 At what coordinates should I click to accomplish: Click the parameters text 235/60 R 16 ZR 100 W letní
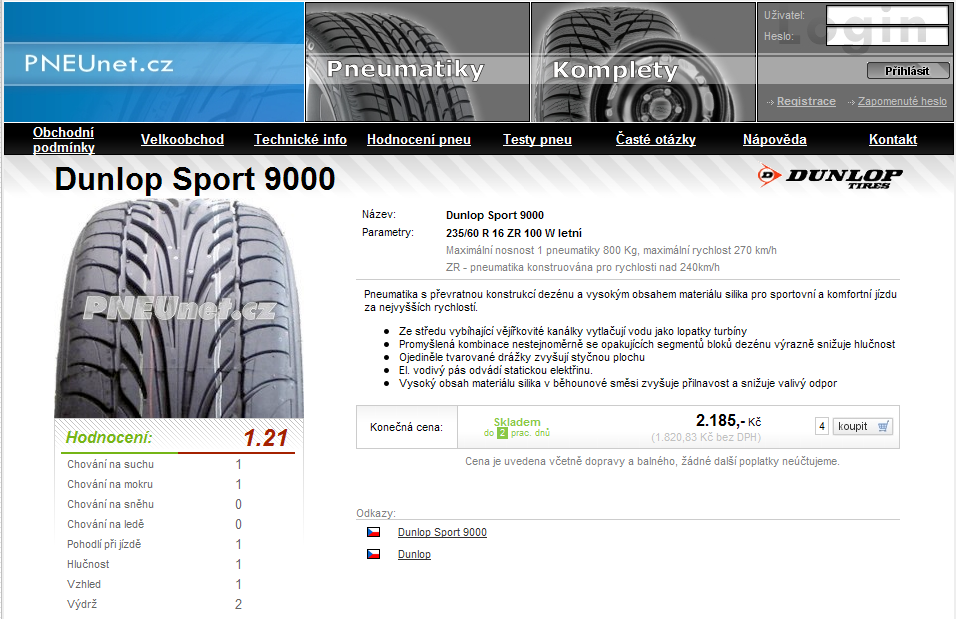point(514,233)
